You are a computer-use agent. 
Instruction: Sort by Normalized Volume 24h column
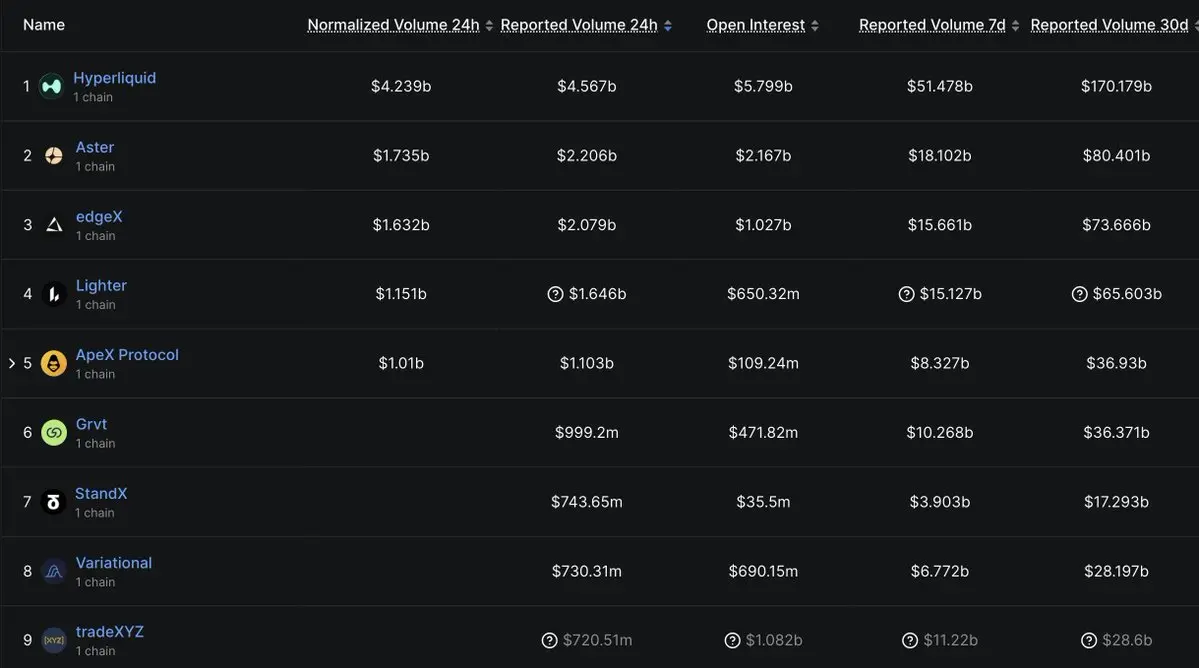click(393, 25)
